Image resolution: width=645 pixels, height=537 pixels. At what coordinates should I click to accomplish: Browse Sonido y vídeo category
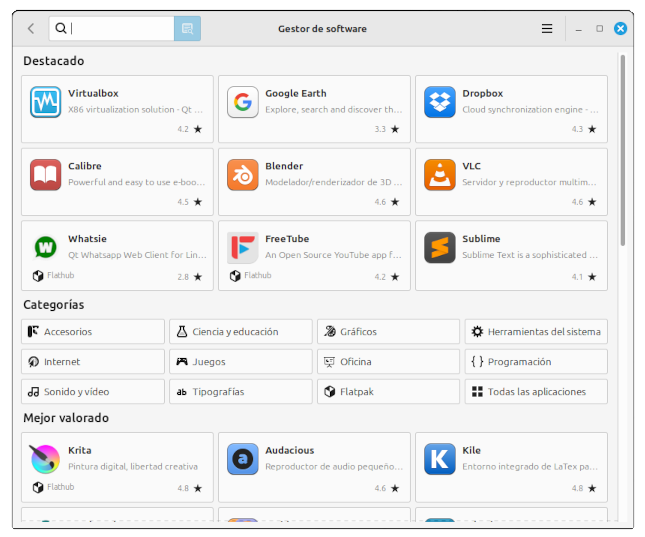click(x=93, y=392)
